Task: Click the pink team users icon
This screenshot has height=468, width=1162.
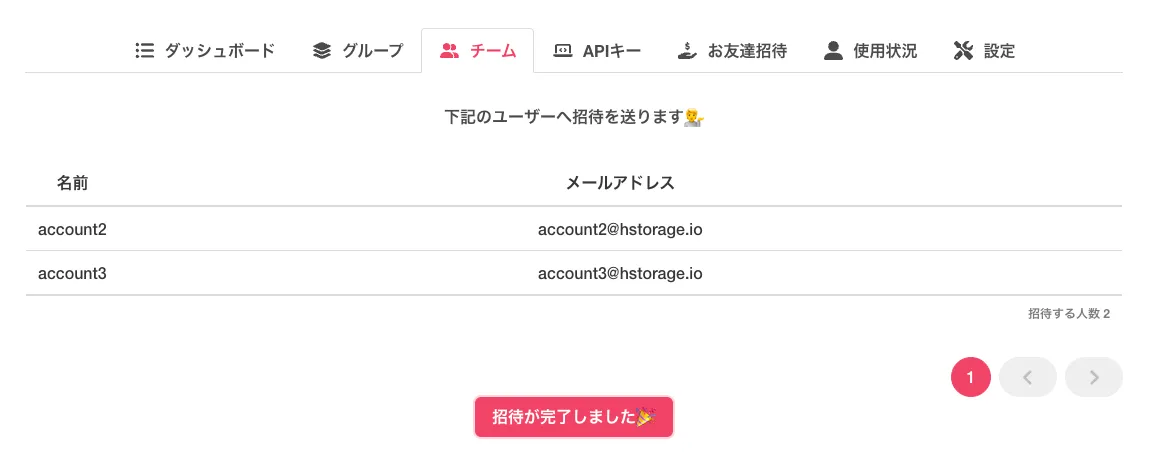Action: 450,50
